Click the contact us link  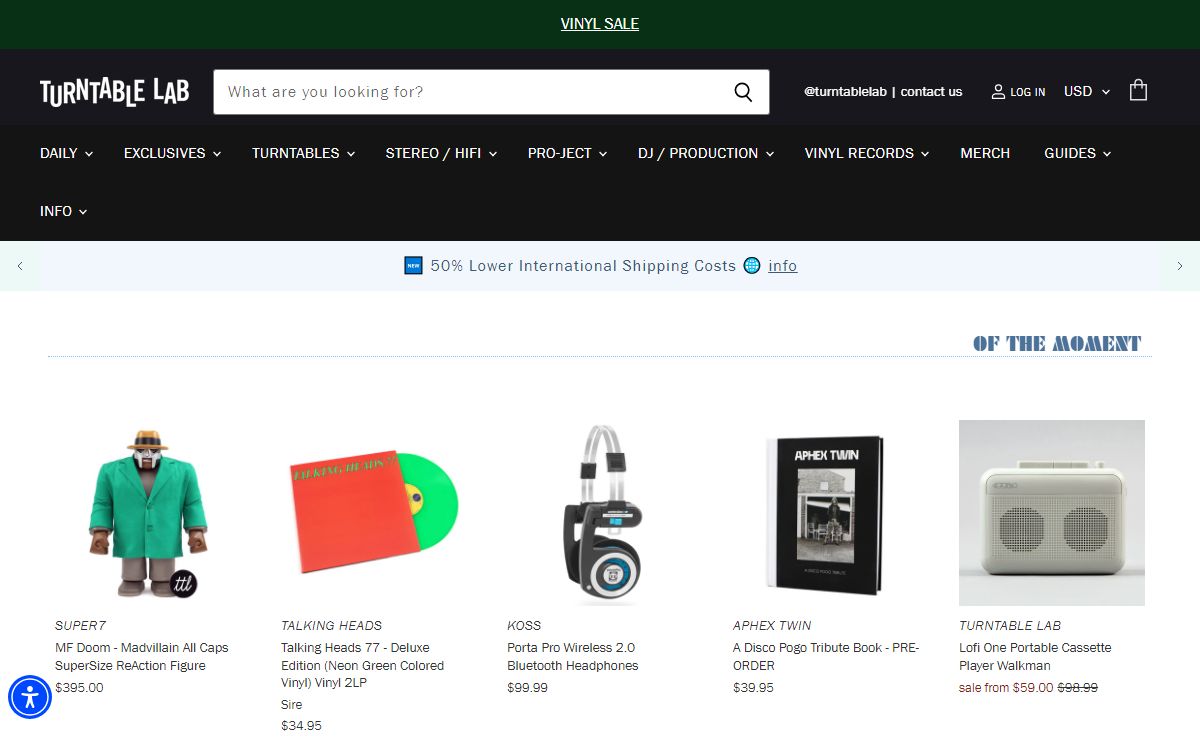coord(931,92)
